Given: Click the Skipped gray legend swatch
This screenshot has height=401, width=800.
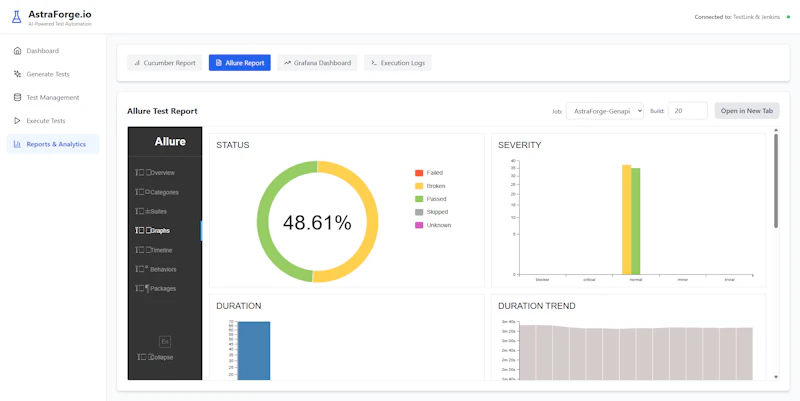Looking at the screenshot, I should point(419,212).
